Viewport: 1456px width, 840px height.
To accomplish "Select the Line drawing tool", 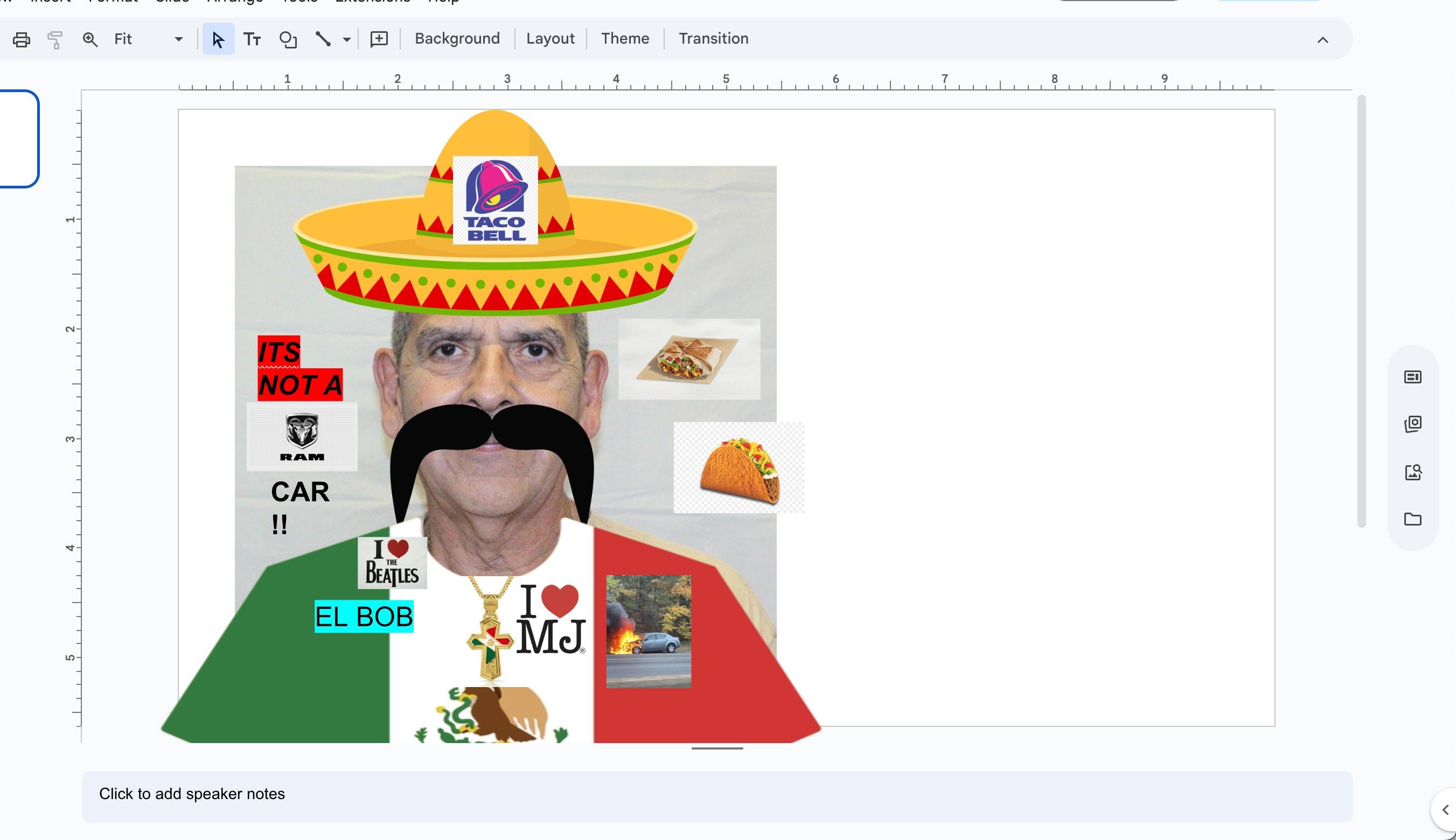I will [x=323, y=39].
